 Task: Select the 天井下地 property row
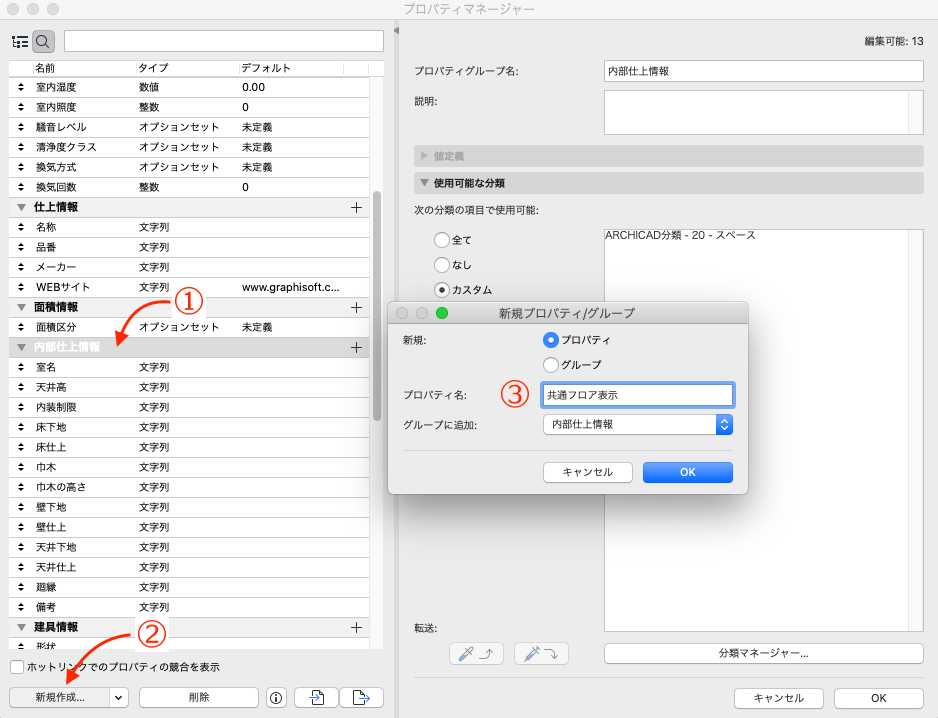coord(189,547)
